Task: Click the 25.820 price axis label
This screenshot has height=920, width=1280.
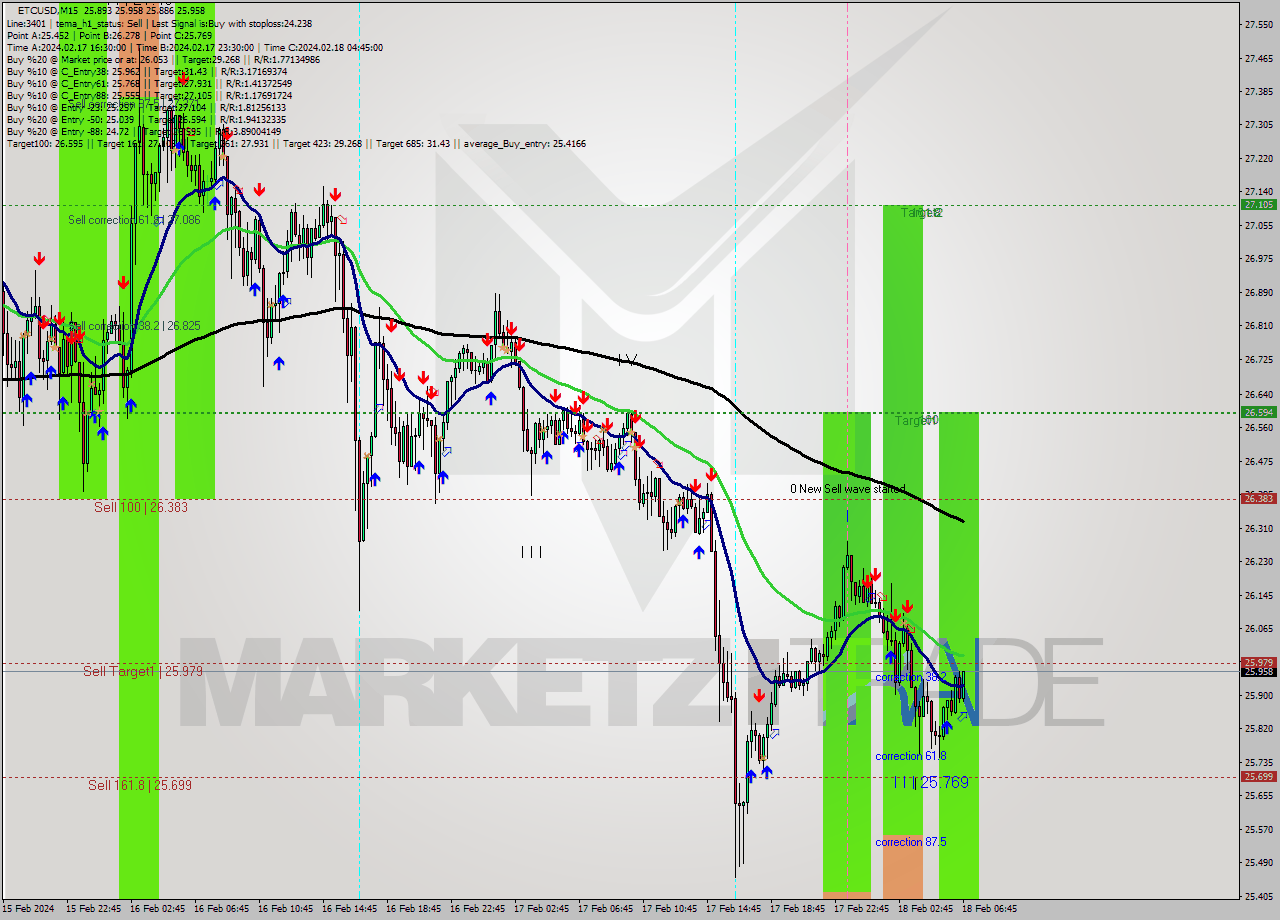Action: click(x=1258, y=728)
